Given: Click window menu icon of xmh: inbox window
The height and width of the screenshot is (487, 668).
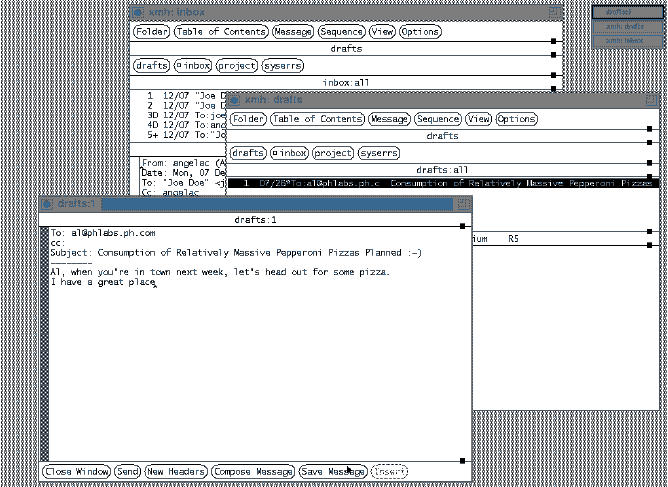Looking at the screenshot, I should (138, 13).
